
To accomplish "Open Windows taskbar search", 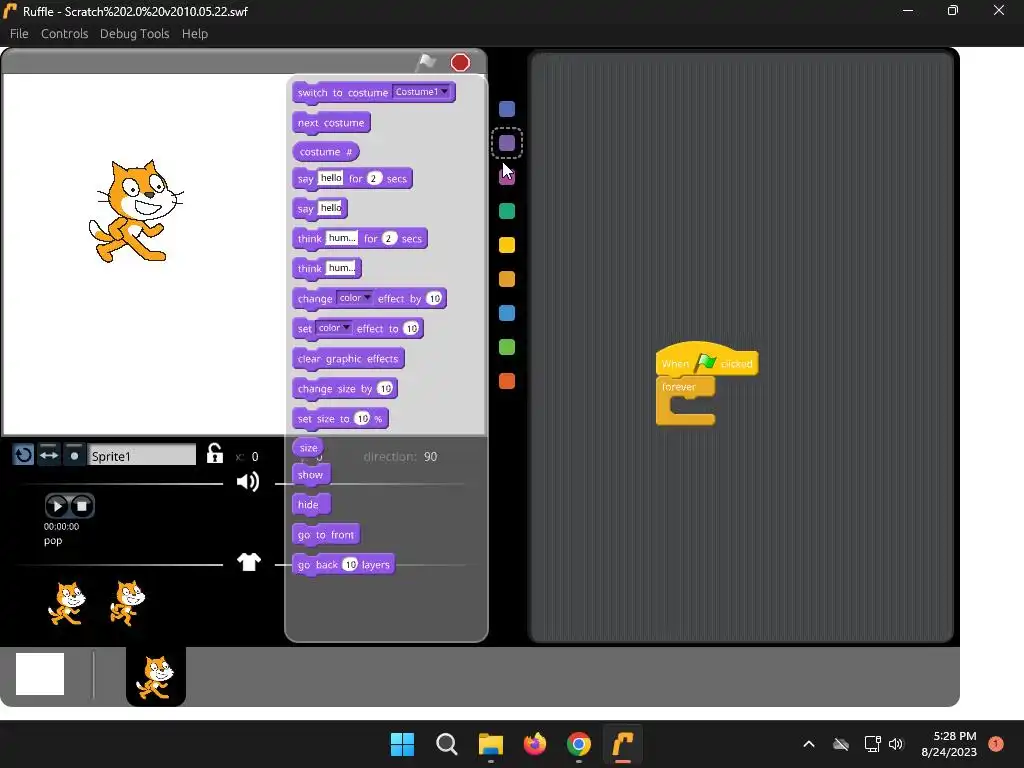I will coord(447,744).
